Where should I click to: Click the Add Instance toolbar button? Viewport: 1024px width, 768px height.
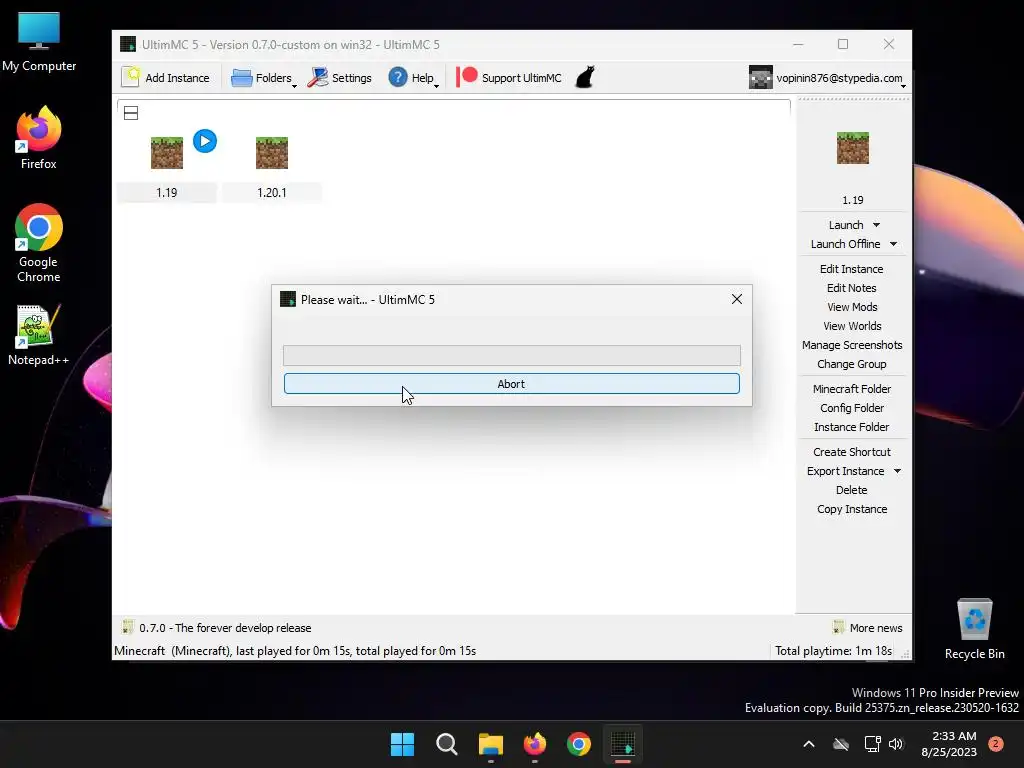pyautogui.click(x=166, y=78)
